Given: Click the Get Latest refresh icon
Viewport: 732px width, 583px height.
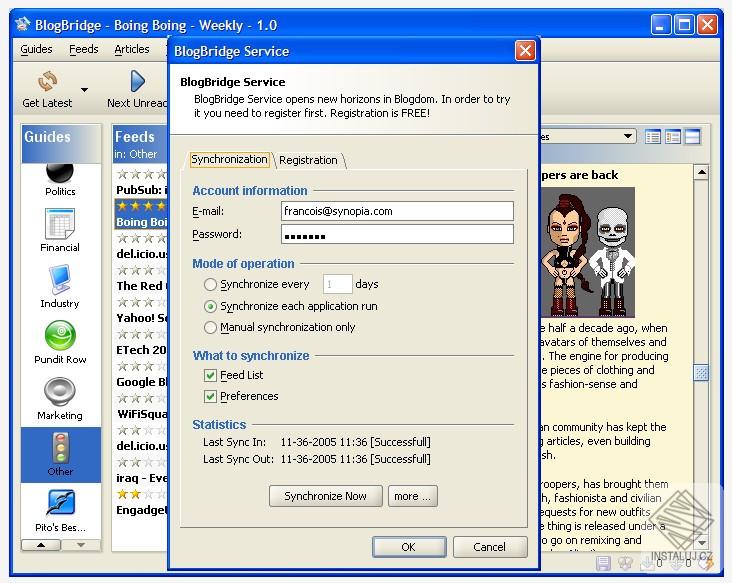Looking at the screenshot, I should [x=47, y=81].
